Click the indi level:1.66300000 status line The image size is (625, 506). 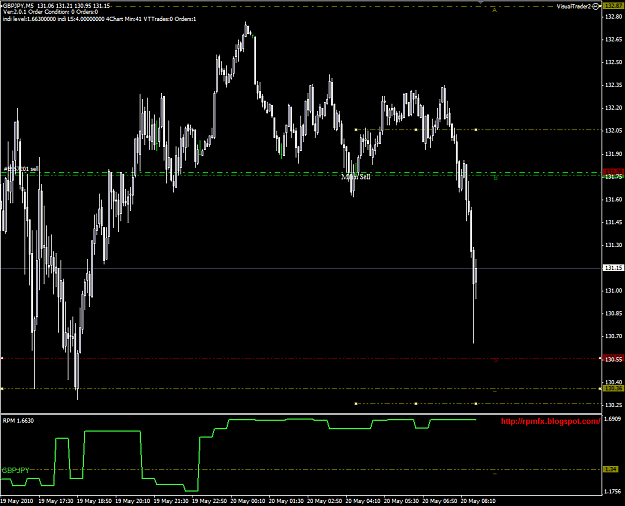tap(99, 19)
